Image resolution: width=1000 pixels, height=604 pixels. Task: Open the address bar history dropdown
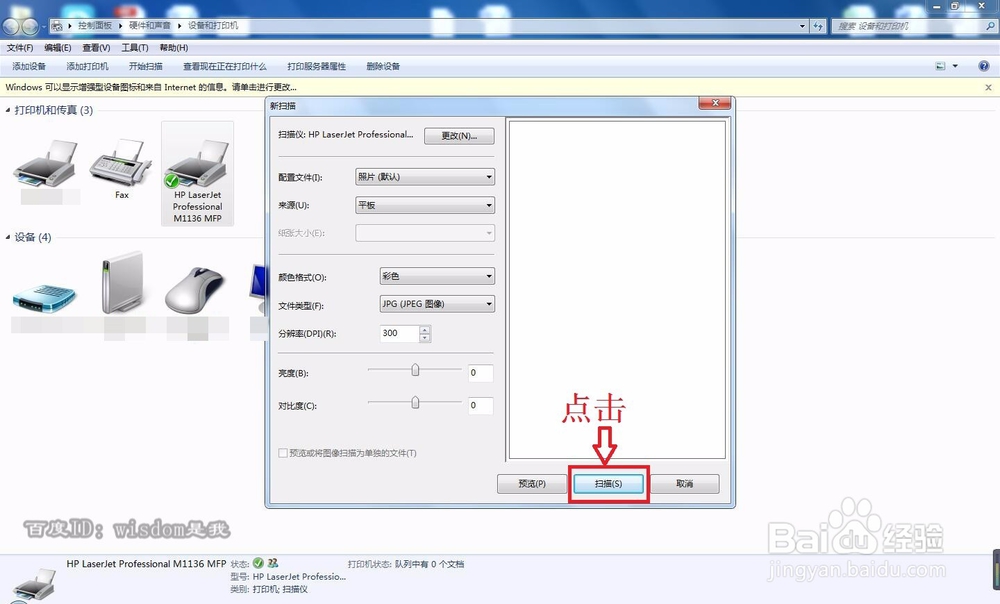click(802, 26)
